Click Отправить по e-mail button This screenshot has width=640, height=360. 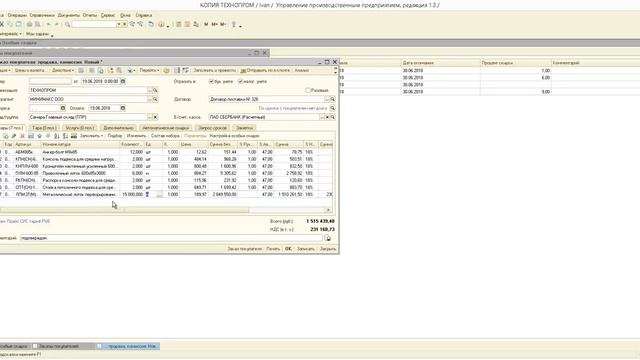[265, 71]
